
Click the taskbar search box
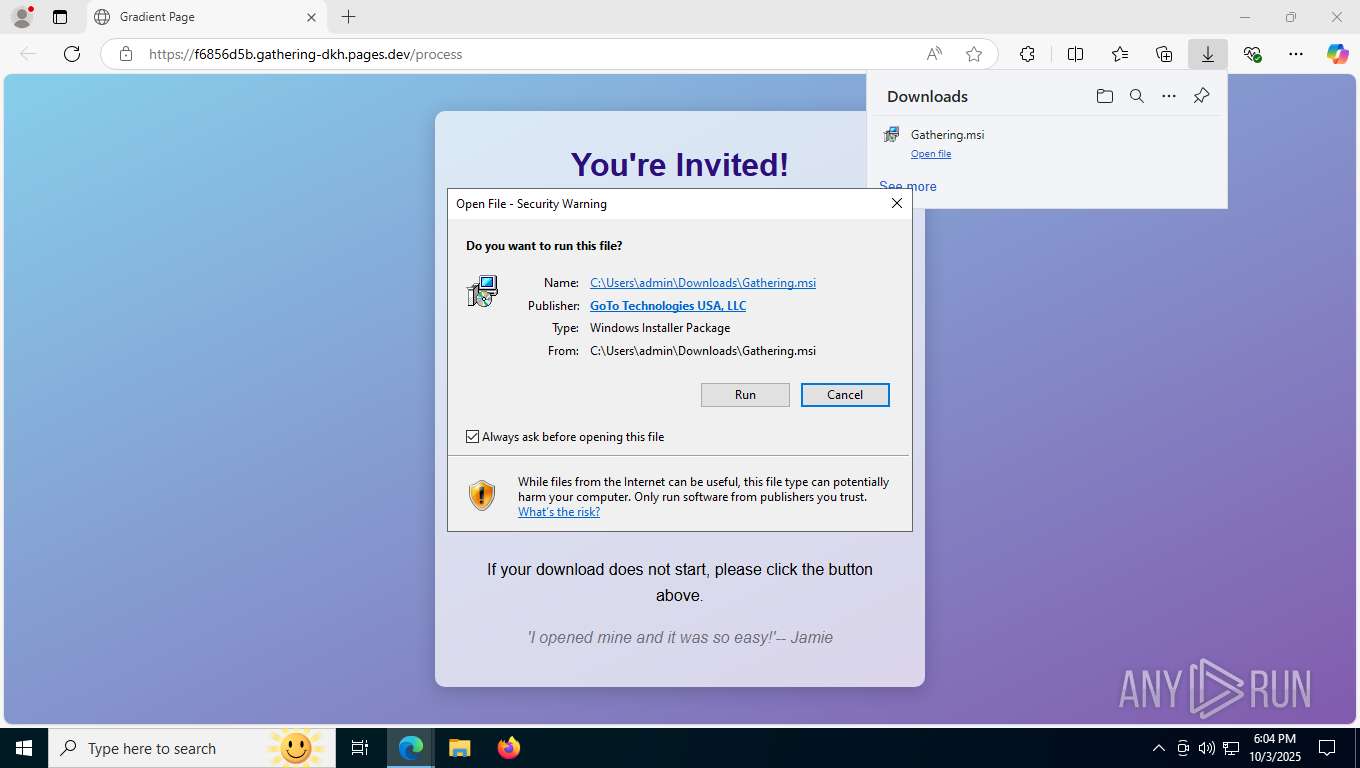click(192, 748)
